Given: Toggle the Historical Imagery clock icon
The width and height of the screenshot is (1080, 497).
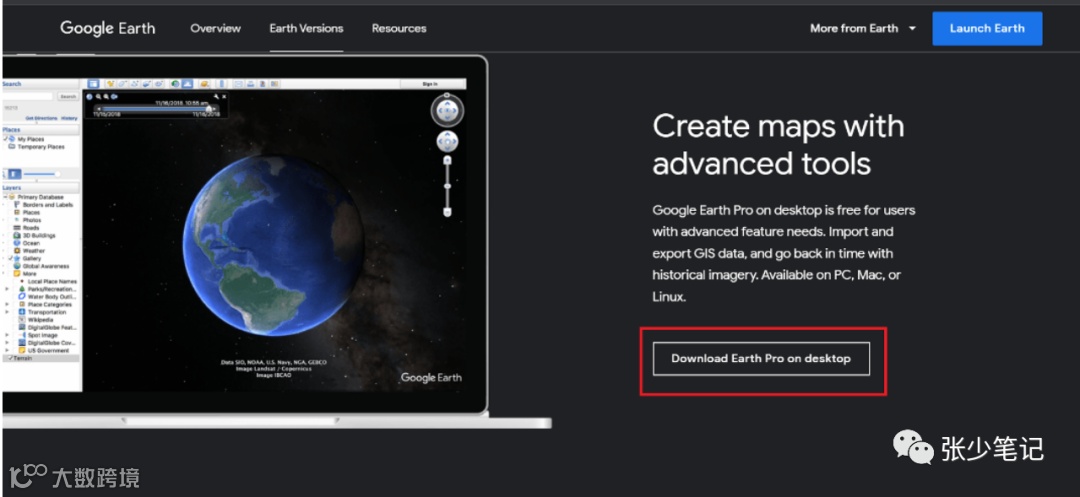Looking at the screenshot, I should point(176,84).
